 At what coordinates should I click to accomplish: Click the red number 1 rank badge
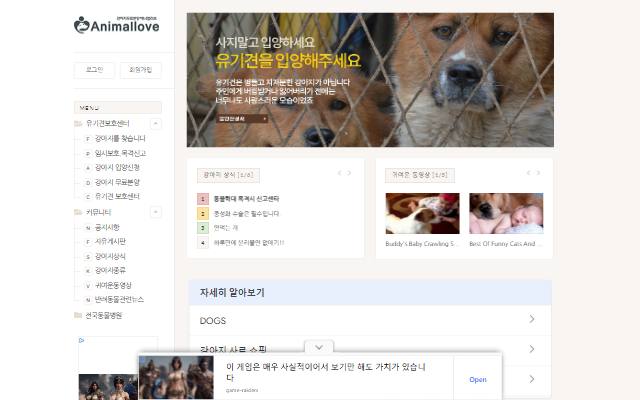point(203,199)
